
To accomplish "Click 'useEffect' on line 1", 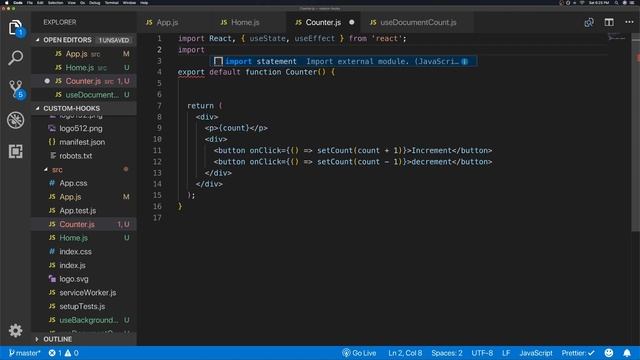I will pos(315,38).
